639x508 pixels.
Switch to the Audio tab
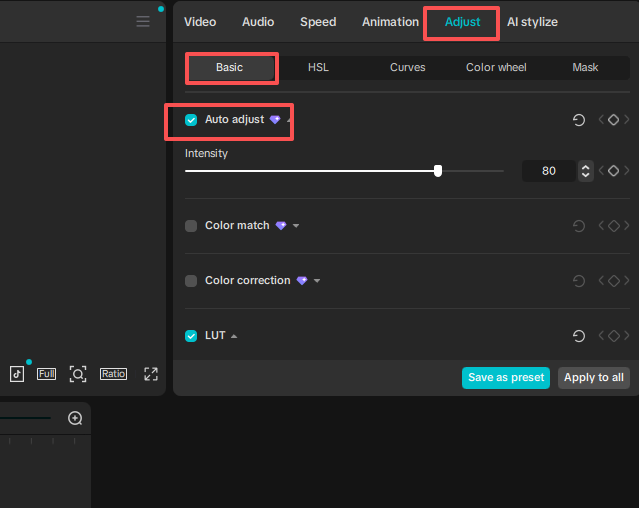coord(258,22)
